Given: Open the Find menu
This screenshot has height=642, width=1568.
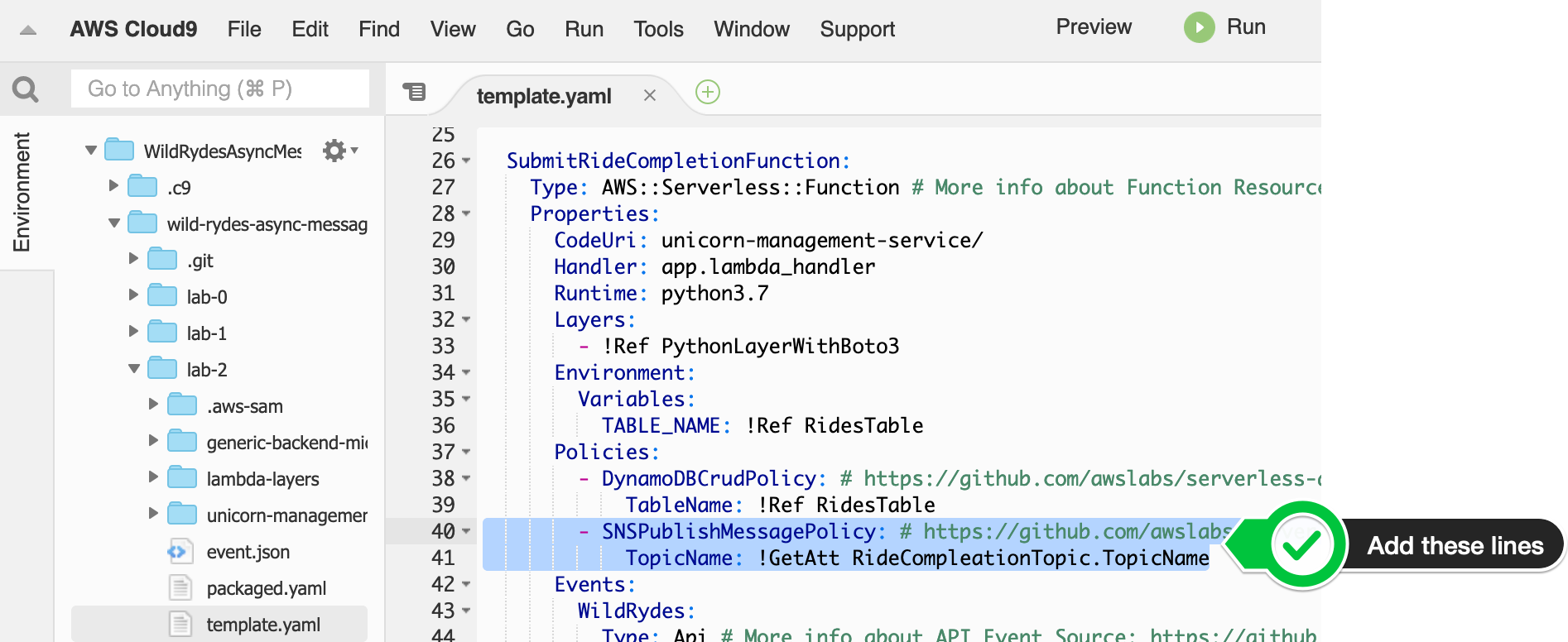Looking at the screenshot, I should (x=379, y=29).
